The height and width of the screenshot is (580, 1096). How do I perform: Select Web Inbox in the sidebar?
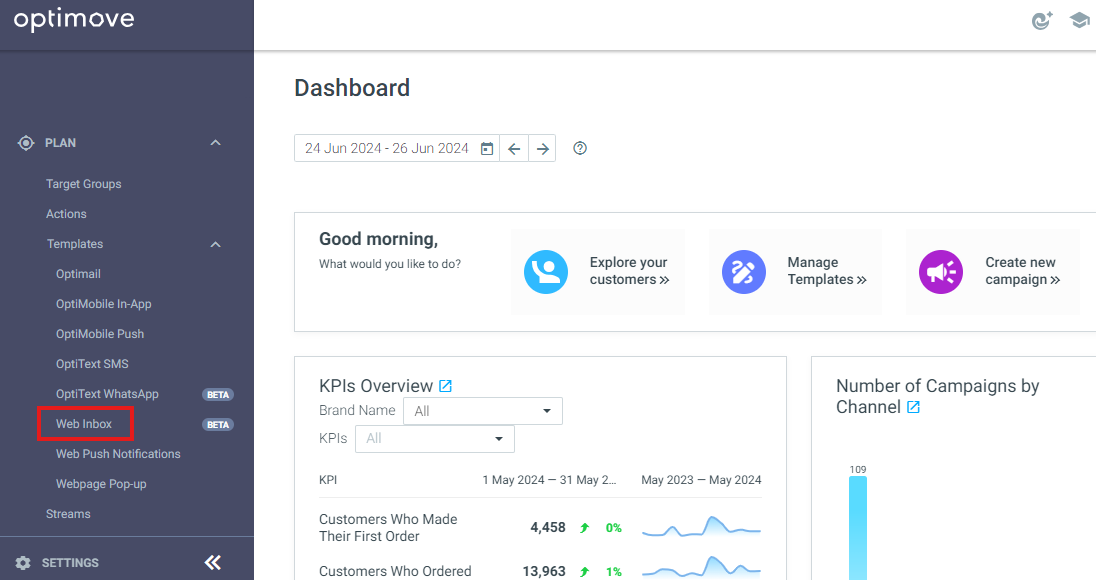coord(84,423)
